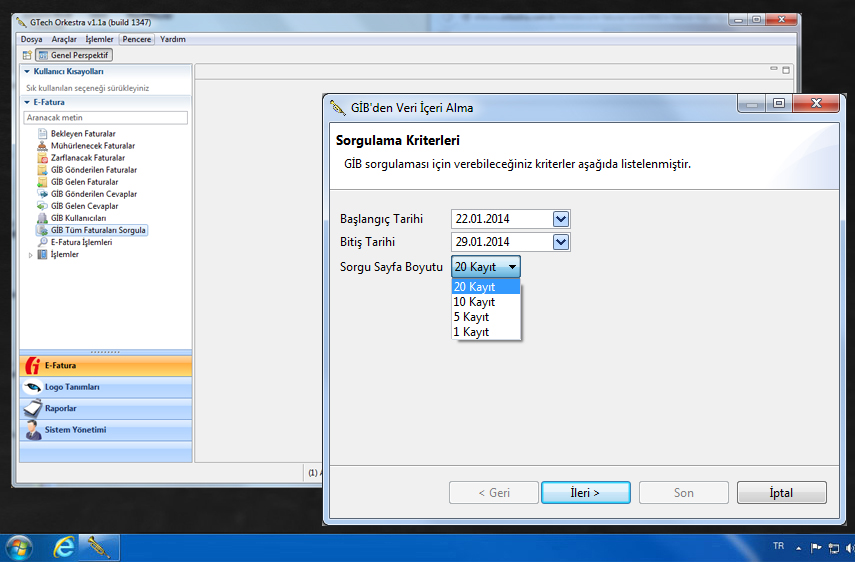Select 1 Kayıt from the list

[486, 332]
